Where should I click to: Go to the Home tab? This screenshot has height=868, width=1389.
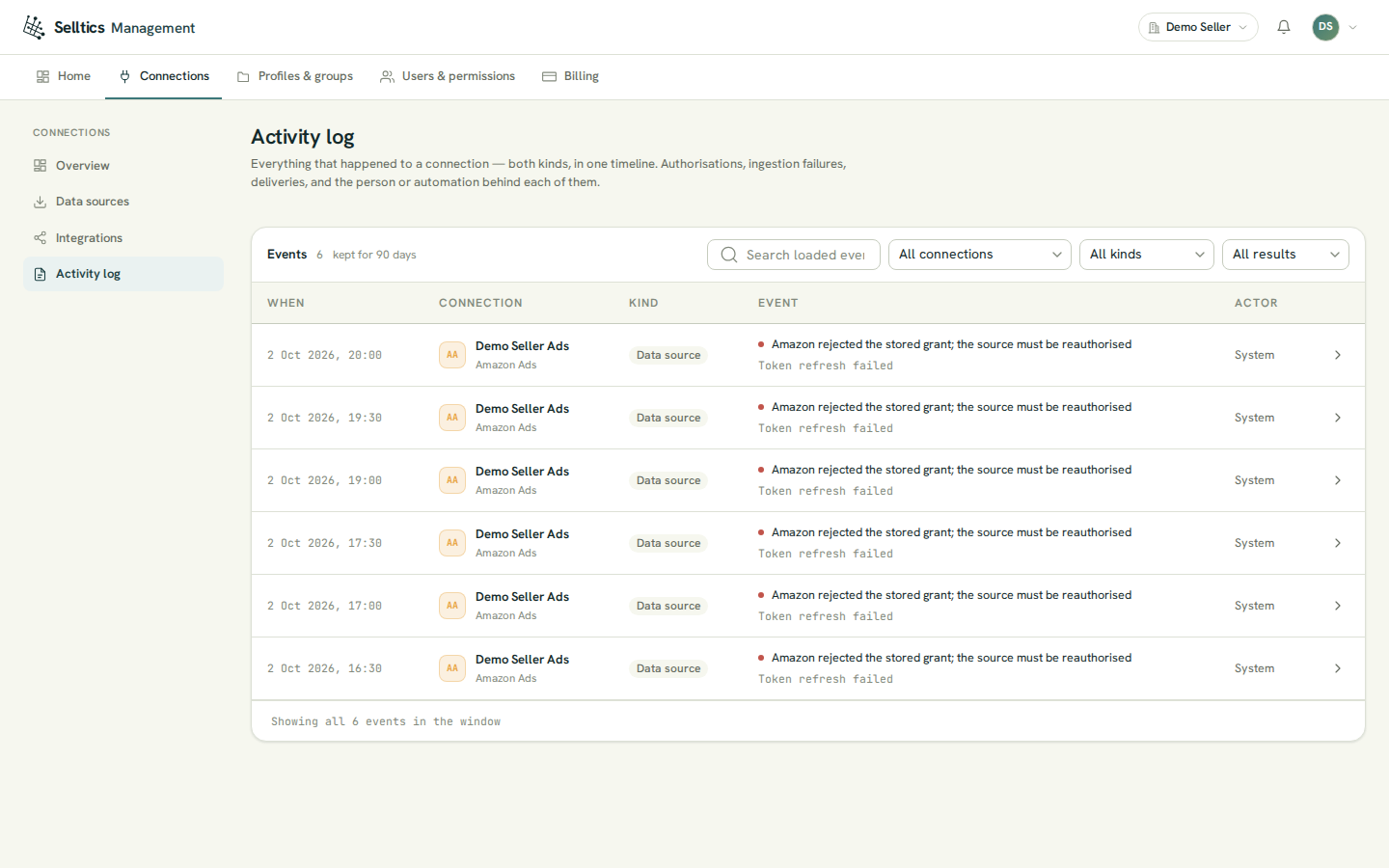64,76
